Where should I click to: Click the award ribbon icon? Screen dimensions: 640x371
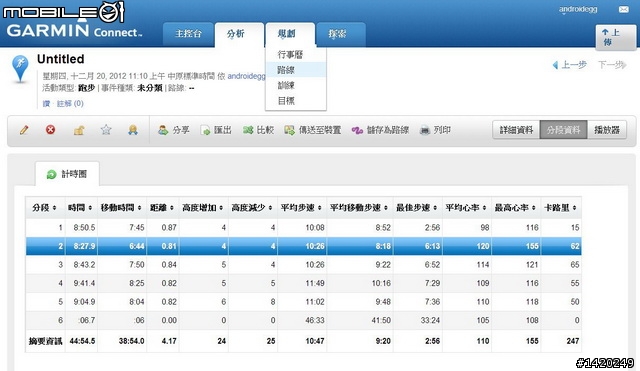pos(133,130)
